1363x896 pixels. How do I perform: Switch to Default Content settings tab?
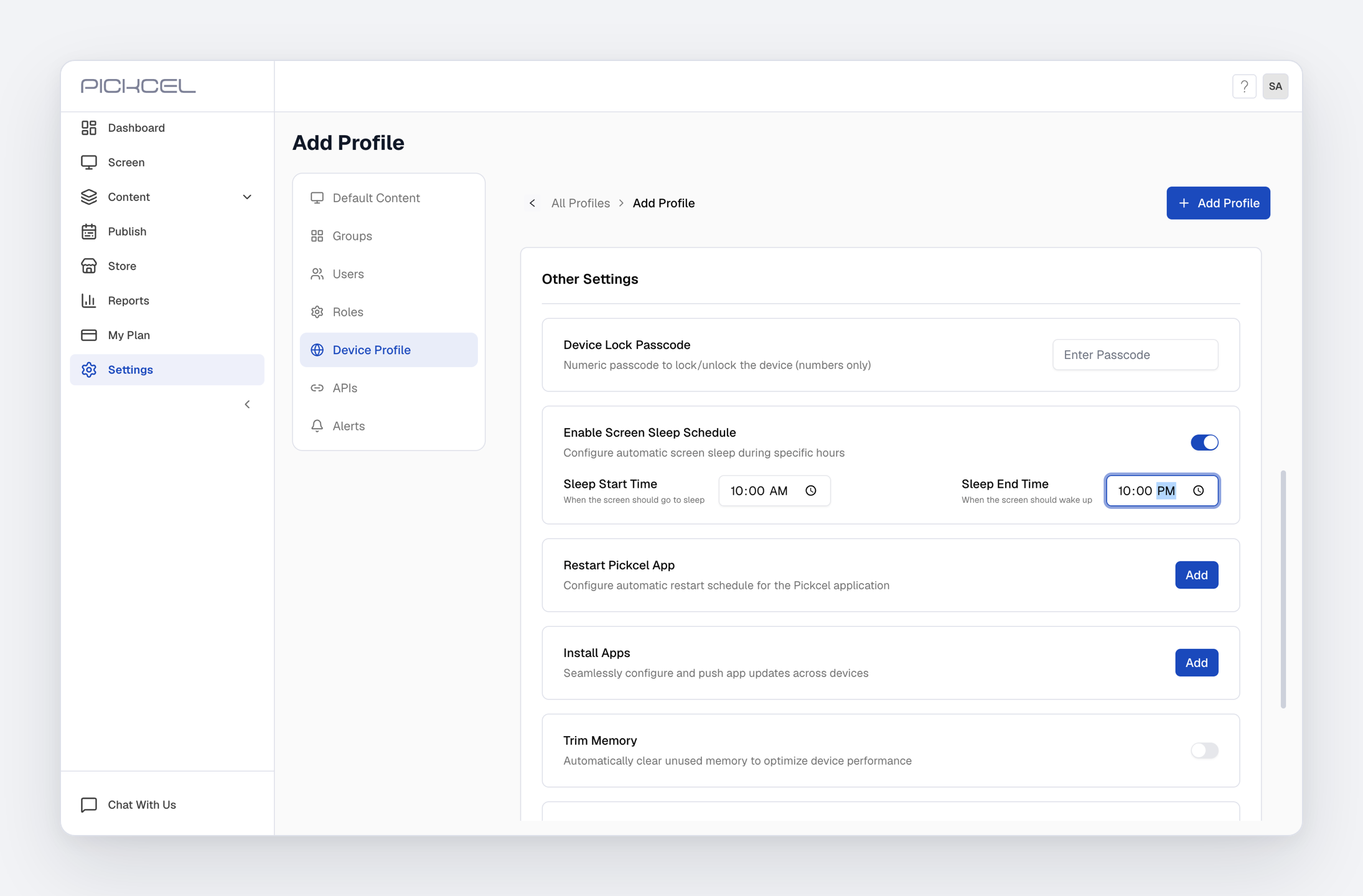click(388, 198)
